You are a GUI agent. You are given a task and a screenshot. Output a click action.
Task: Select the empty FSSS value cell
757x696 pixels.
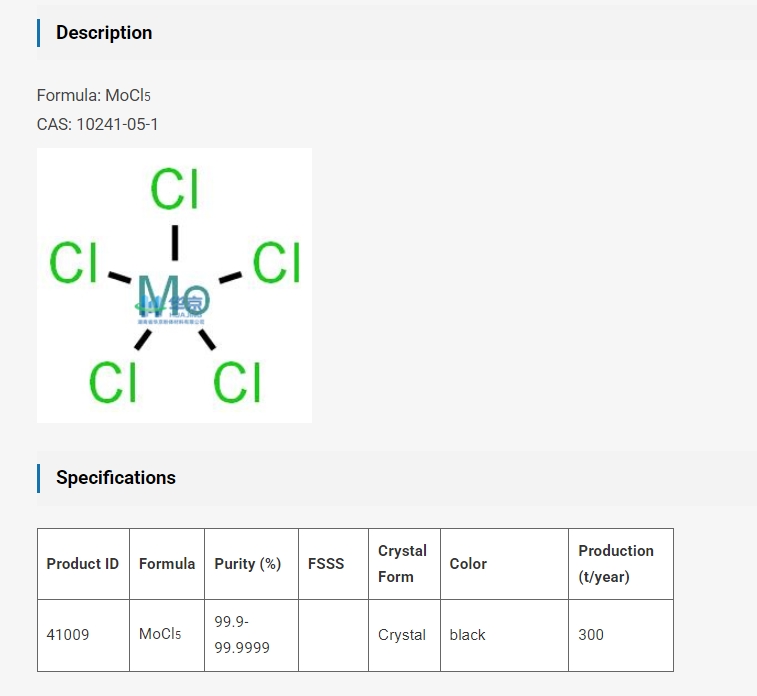tap(333, 635)
